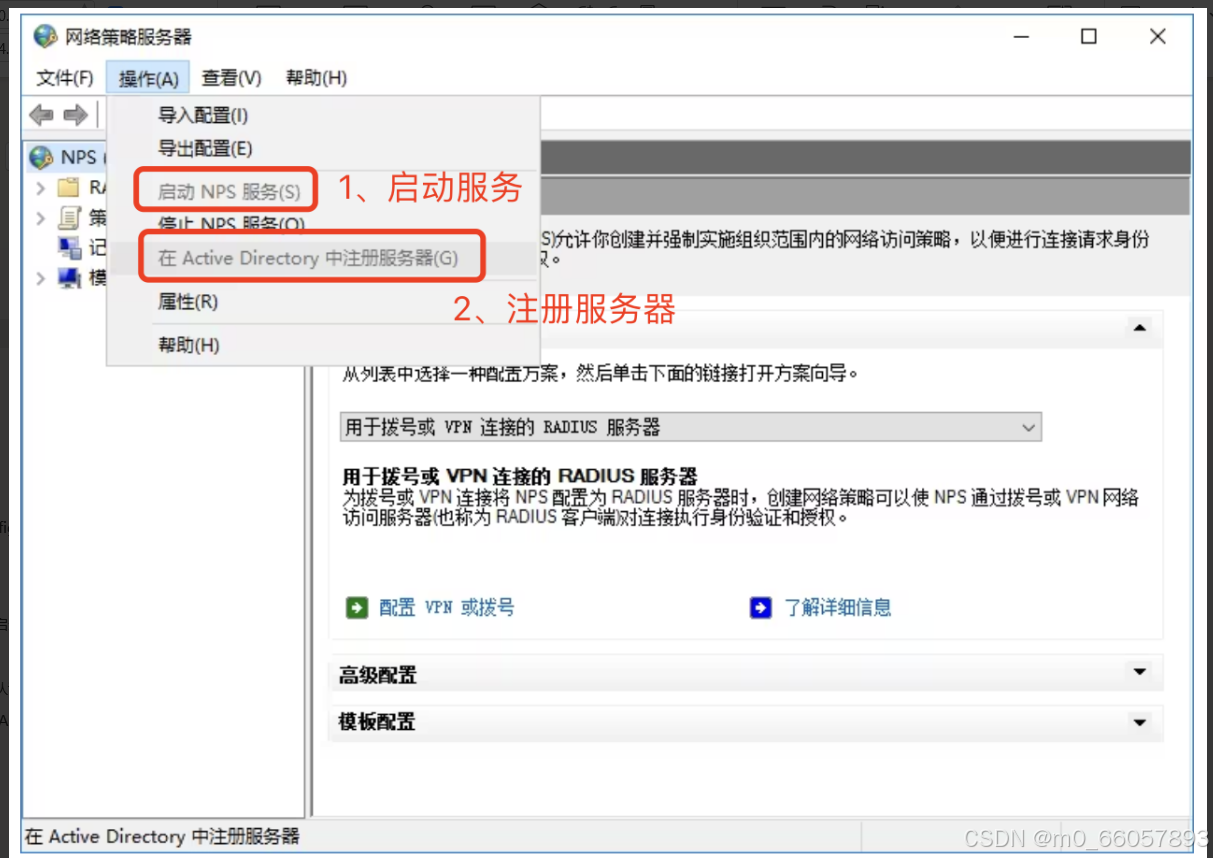Screen dimensions: 1213x858
Task: Click the 网络策略服务器 title bar globe icon
Action: pyautogui.click(x=45, y=37)
